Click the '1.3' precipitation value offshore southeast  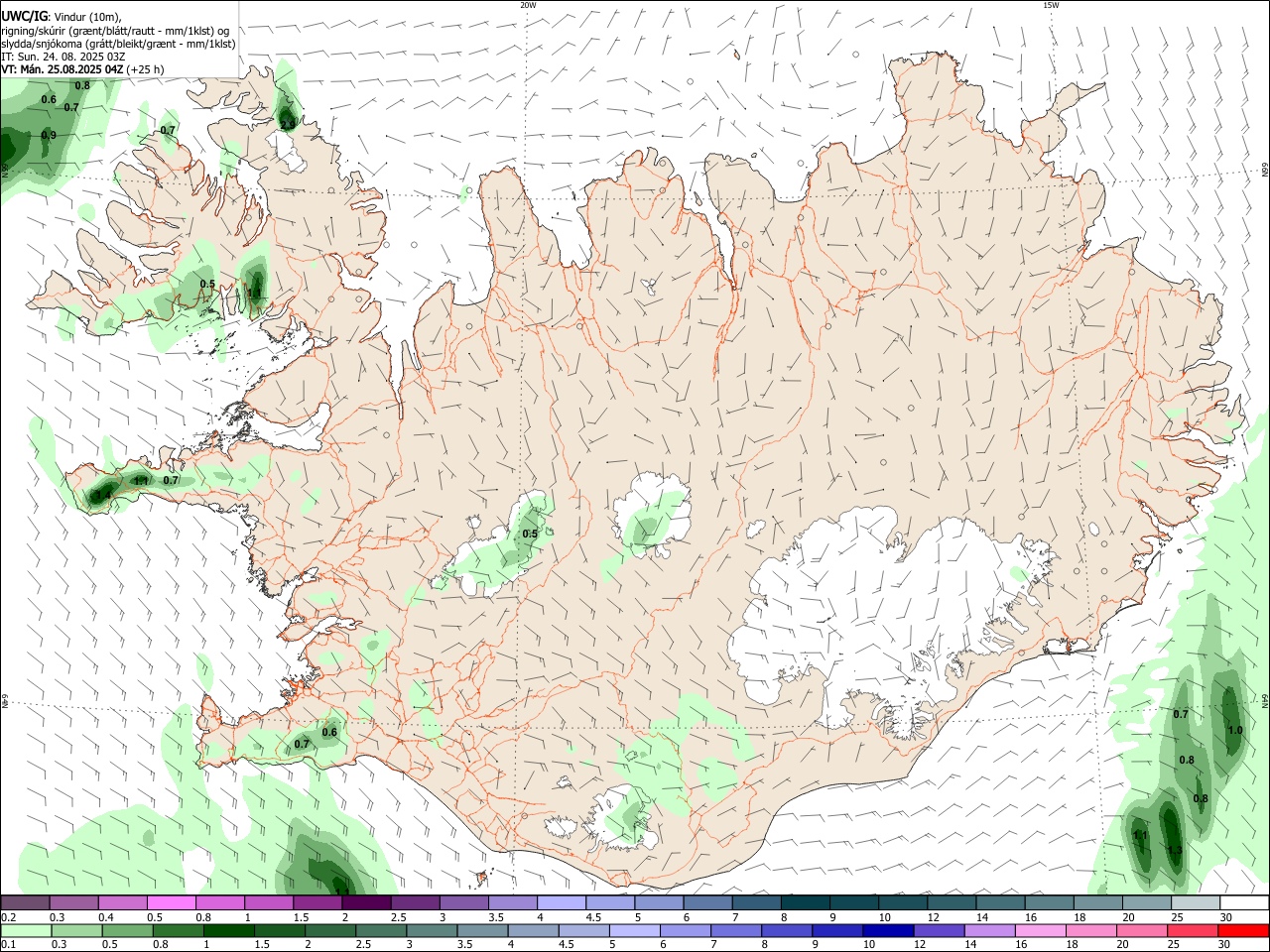1175,851
